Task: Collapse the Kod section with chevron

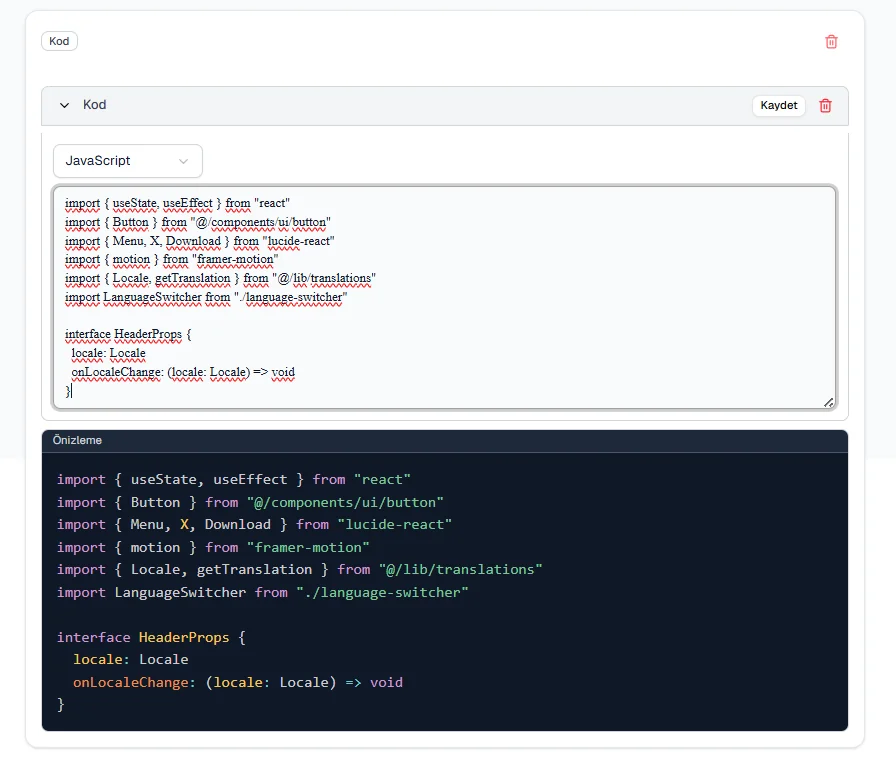Action: [x=65, y=105]
